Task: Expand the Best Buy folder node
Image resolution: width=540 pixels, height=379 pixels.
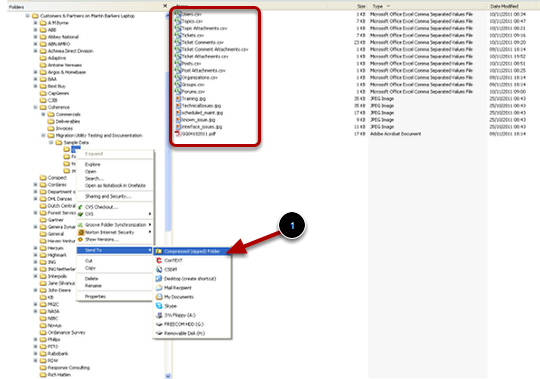Action: [35, 86]
